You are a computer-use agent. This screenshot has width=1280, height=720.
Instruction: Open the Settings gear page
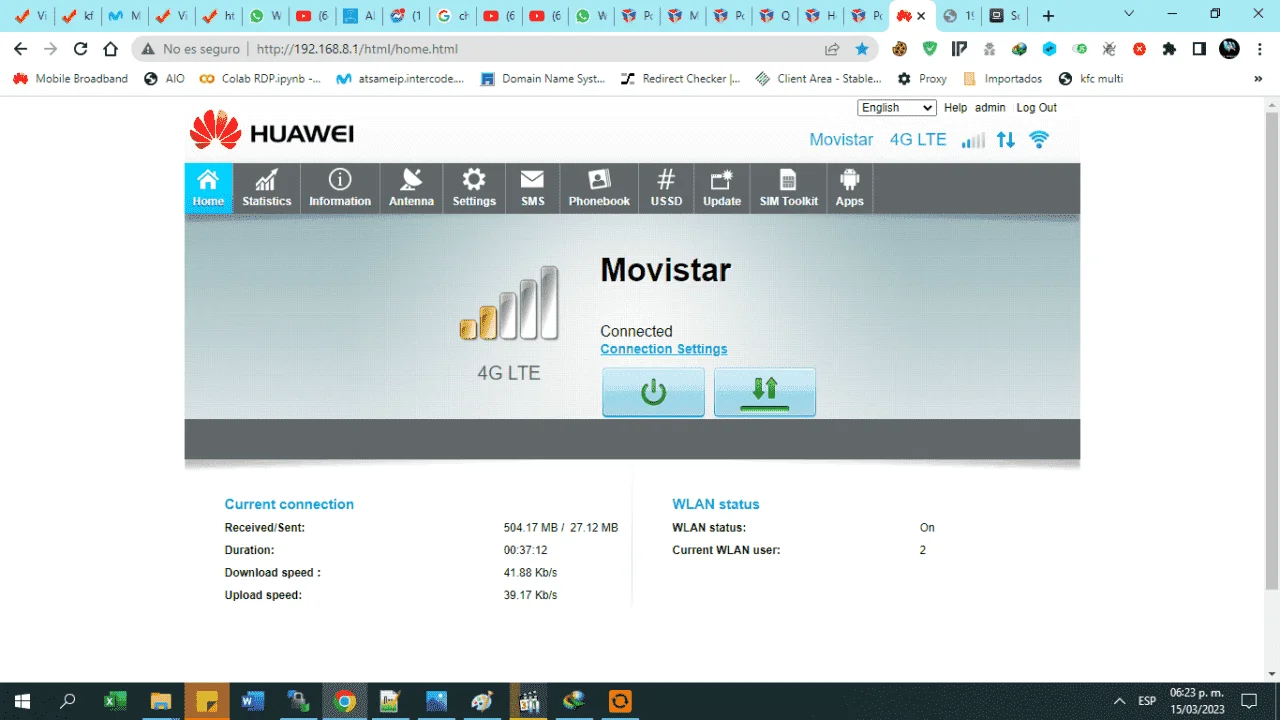pyautogui.click(x=474, y=188)
